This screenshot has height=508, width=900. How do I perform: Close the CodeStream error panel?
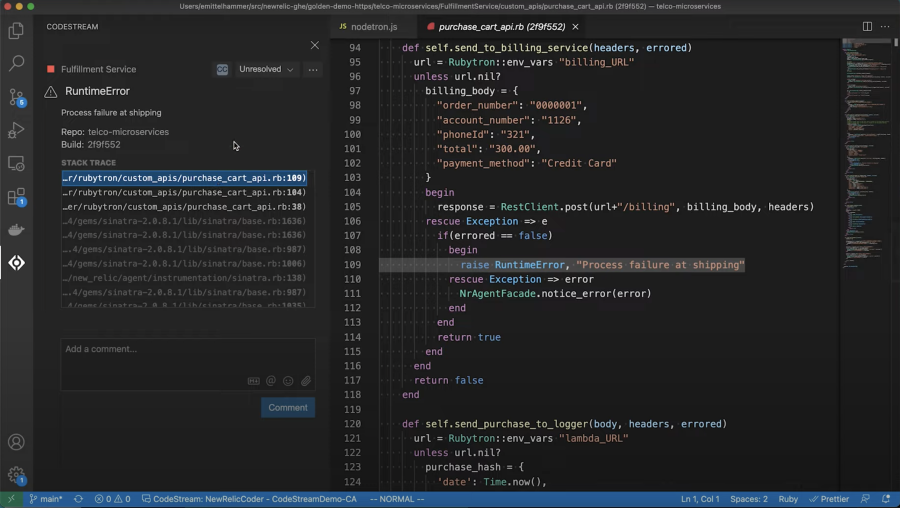coord(315,45)
